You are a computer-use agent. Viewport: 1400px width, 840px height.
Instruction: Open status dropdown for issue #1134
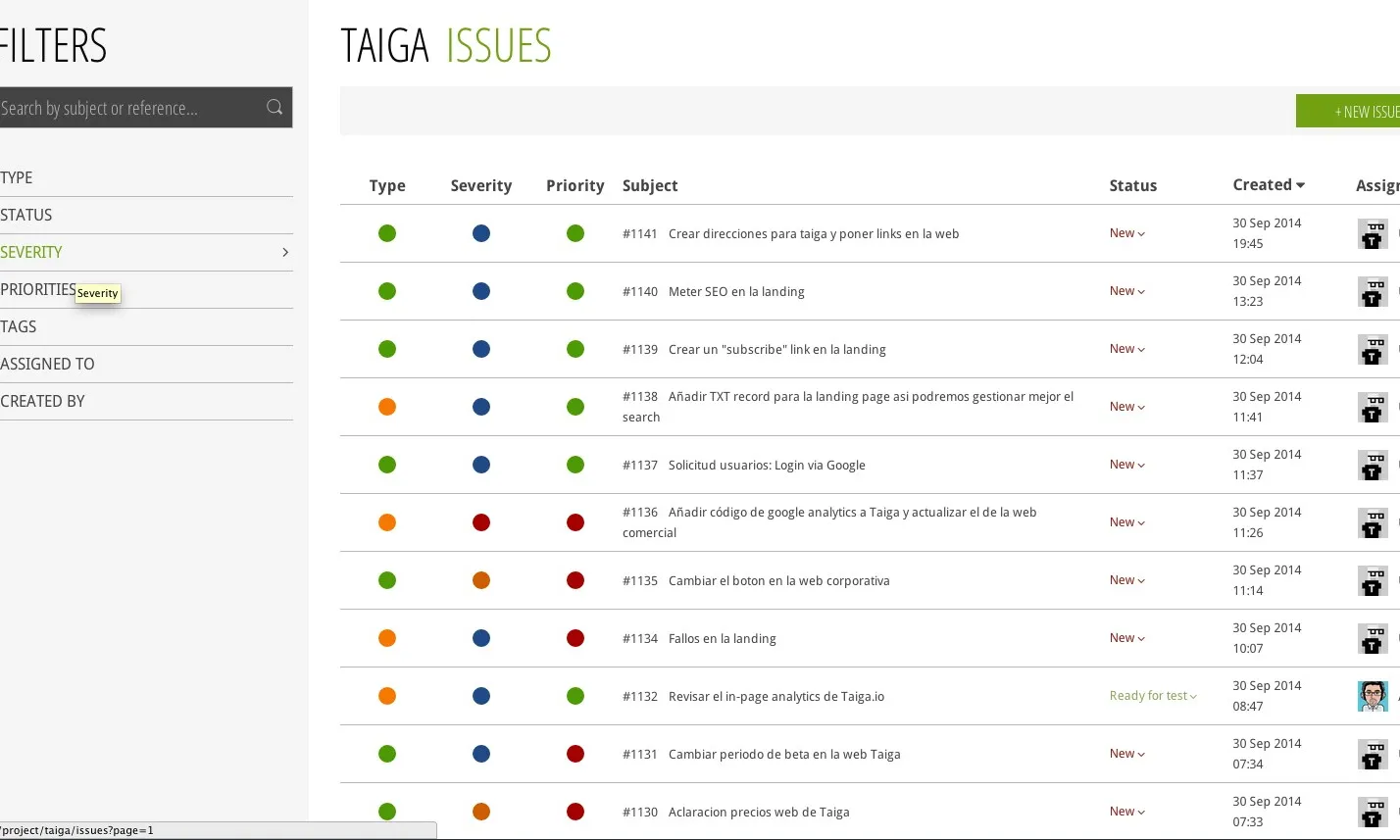(x=1127, y=638)
